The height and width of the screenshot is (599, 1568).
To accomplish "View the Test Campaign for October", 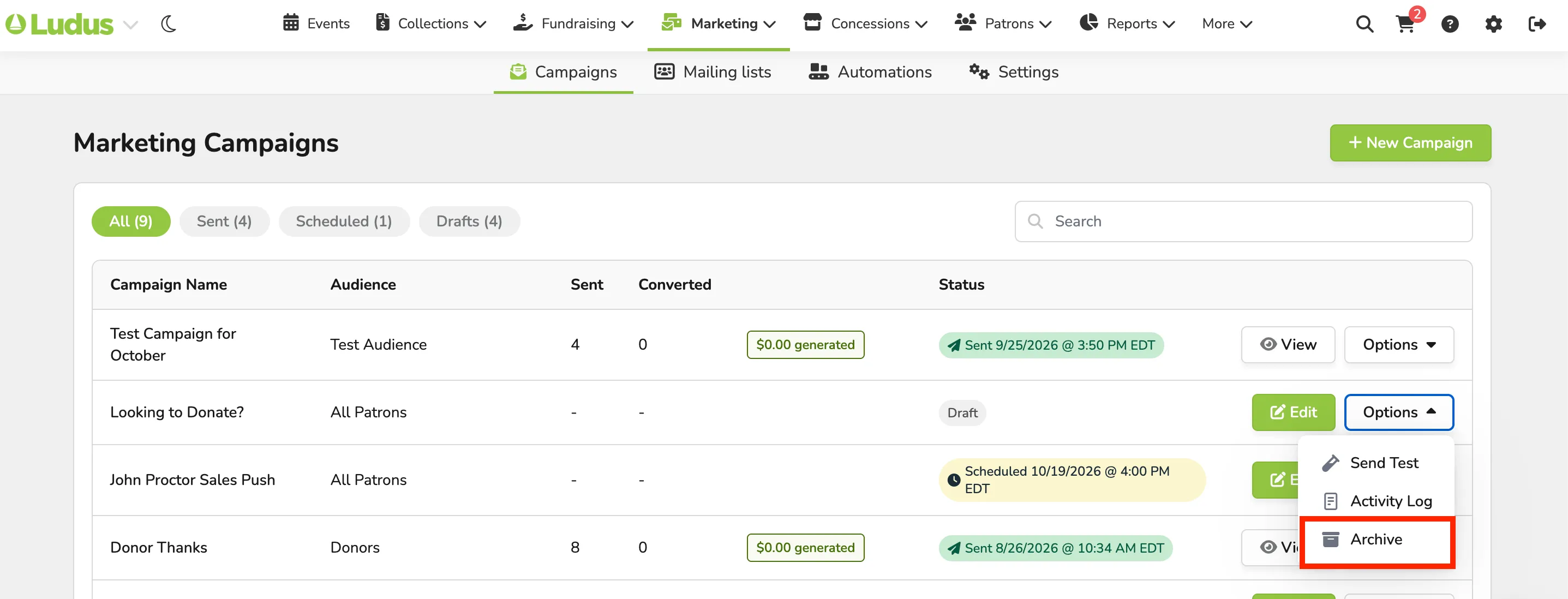I will tap(1288, 345).
